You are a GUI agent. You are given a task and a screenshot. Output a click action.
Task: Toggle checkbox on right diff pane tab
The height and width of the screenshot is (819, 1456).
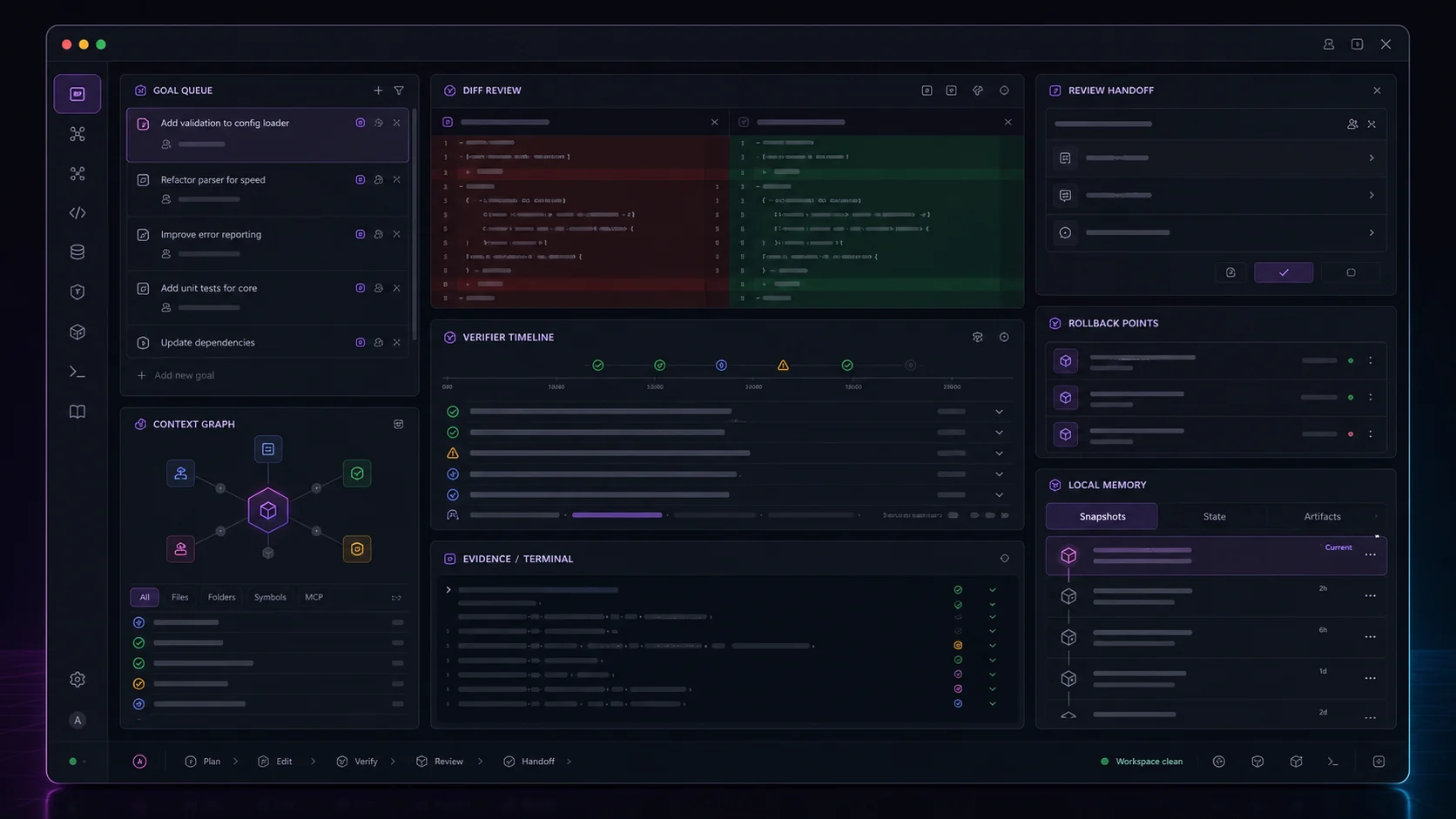click(744, 123)
